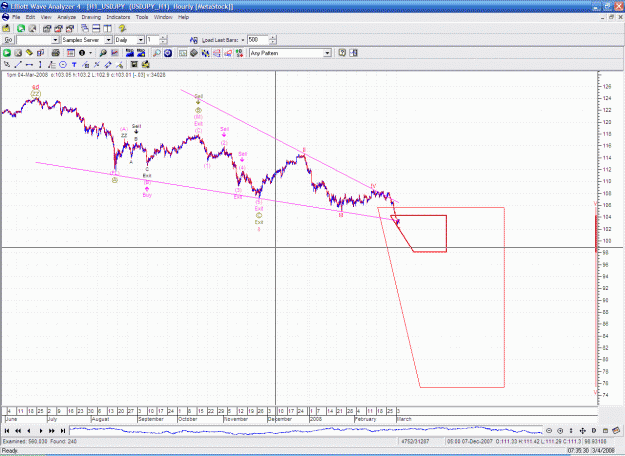Open the View menu
Image resolution: width=625 pixels, height=456 pixels.
[x=46, y=18]
